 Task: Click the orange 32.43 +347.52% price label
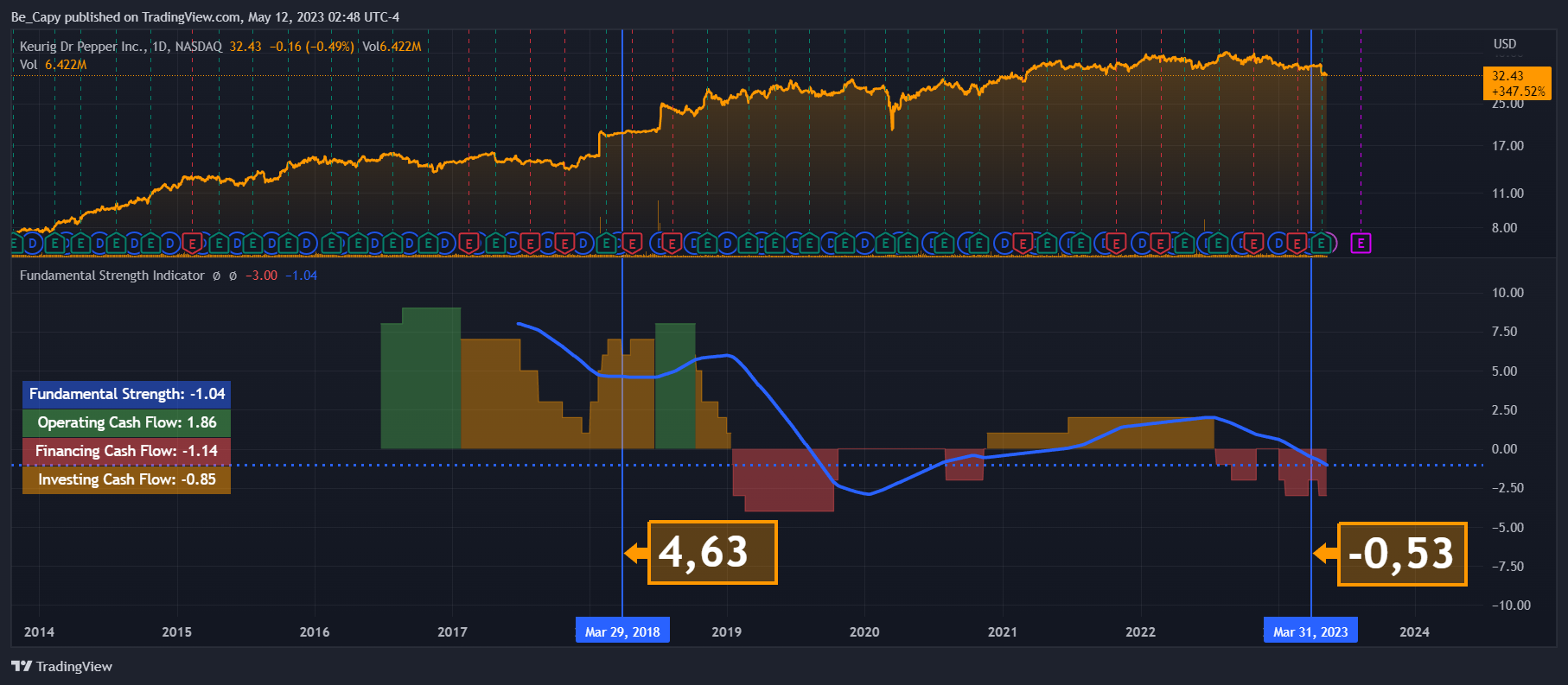click(x=1518, y=84)
